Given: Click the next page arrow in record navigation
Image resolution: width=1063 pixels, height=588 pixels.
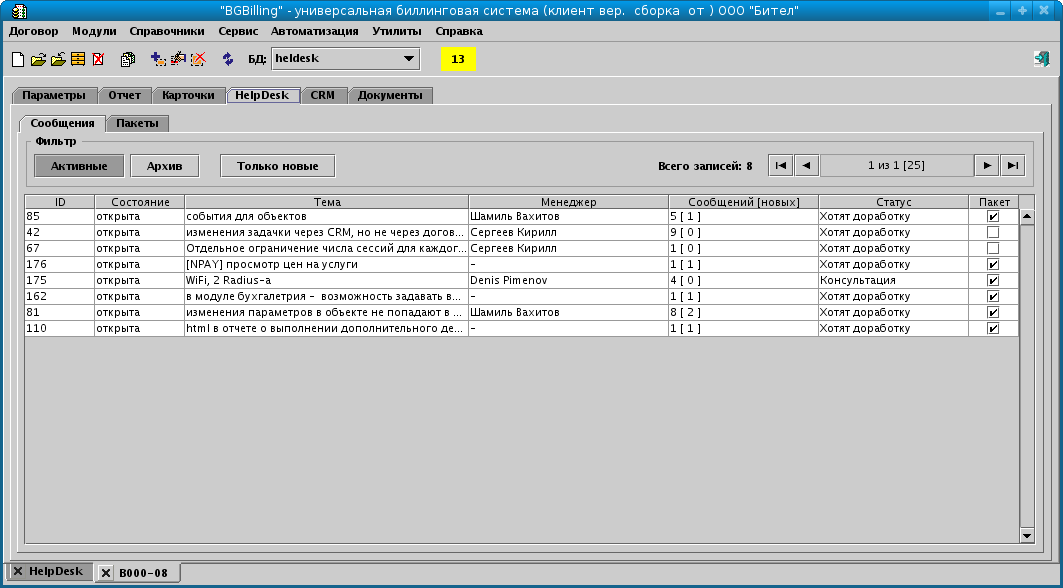Looking at the screenshot, I should pyautogui.click(x=986, y=165).
